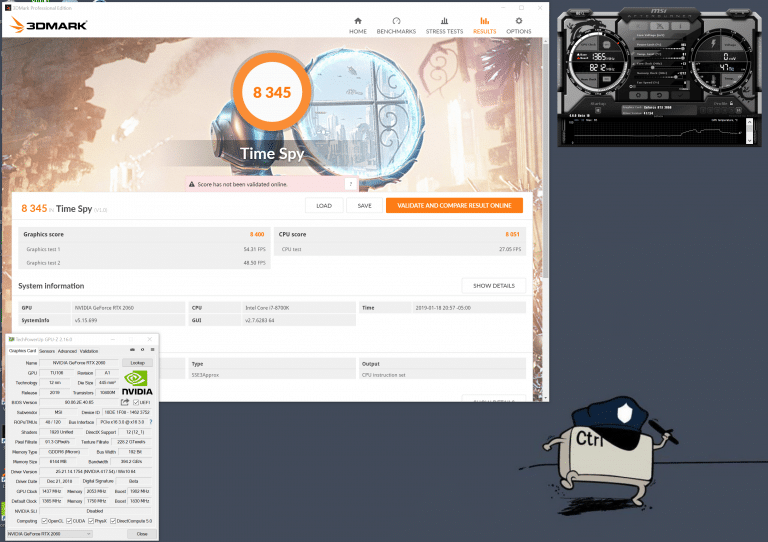Click the Afterburner graph scroll-up arrow
768x542 pixels.
coord(749,122)
